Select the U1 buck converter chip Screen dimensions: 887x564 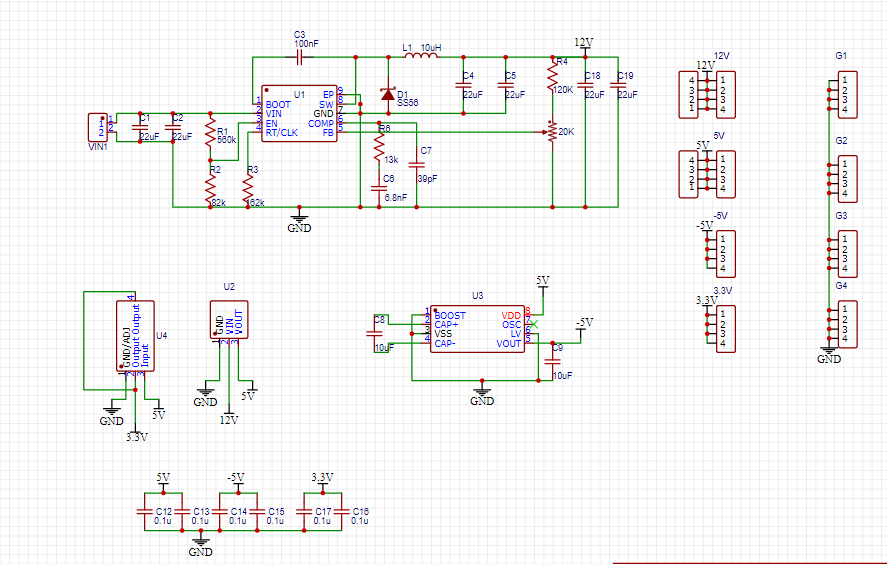click(x=299, y=114)
